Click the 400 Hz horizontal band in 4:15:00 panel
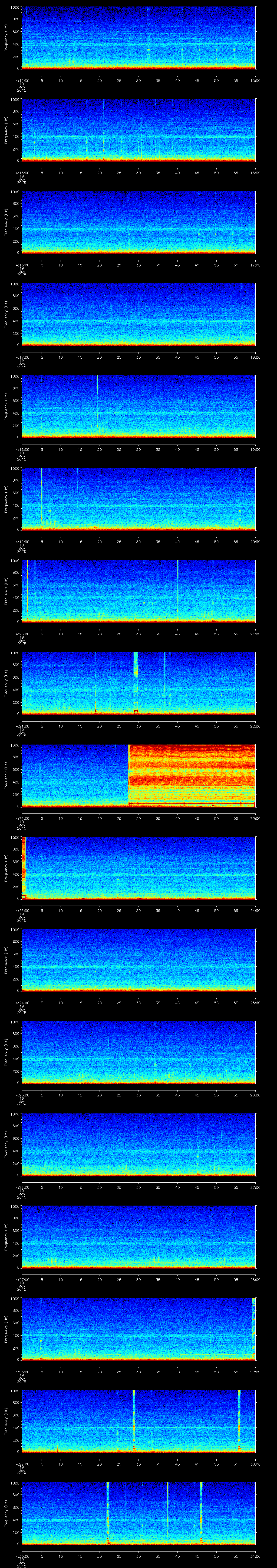277x1568 pixels. pyautogui.click(x=138, y=136)
